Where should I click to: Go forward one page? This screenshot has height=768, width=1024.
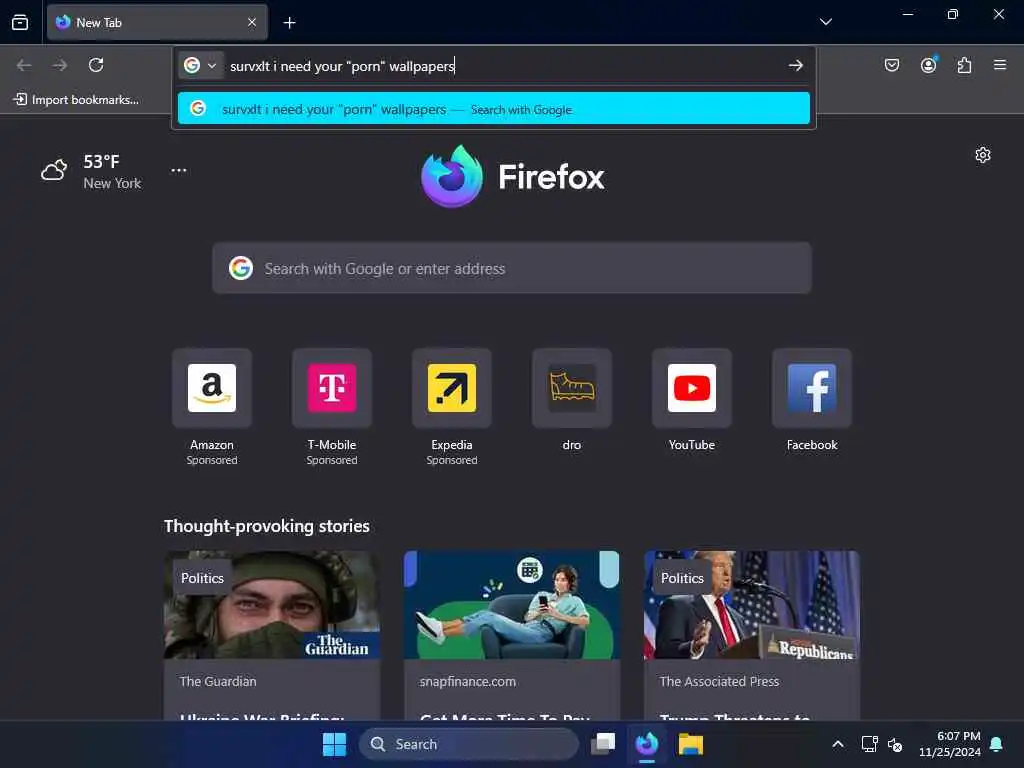pos(60,65)
